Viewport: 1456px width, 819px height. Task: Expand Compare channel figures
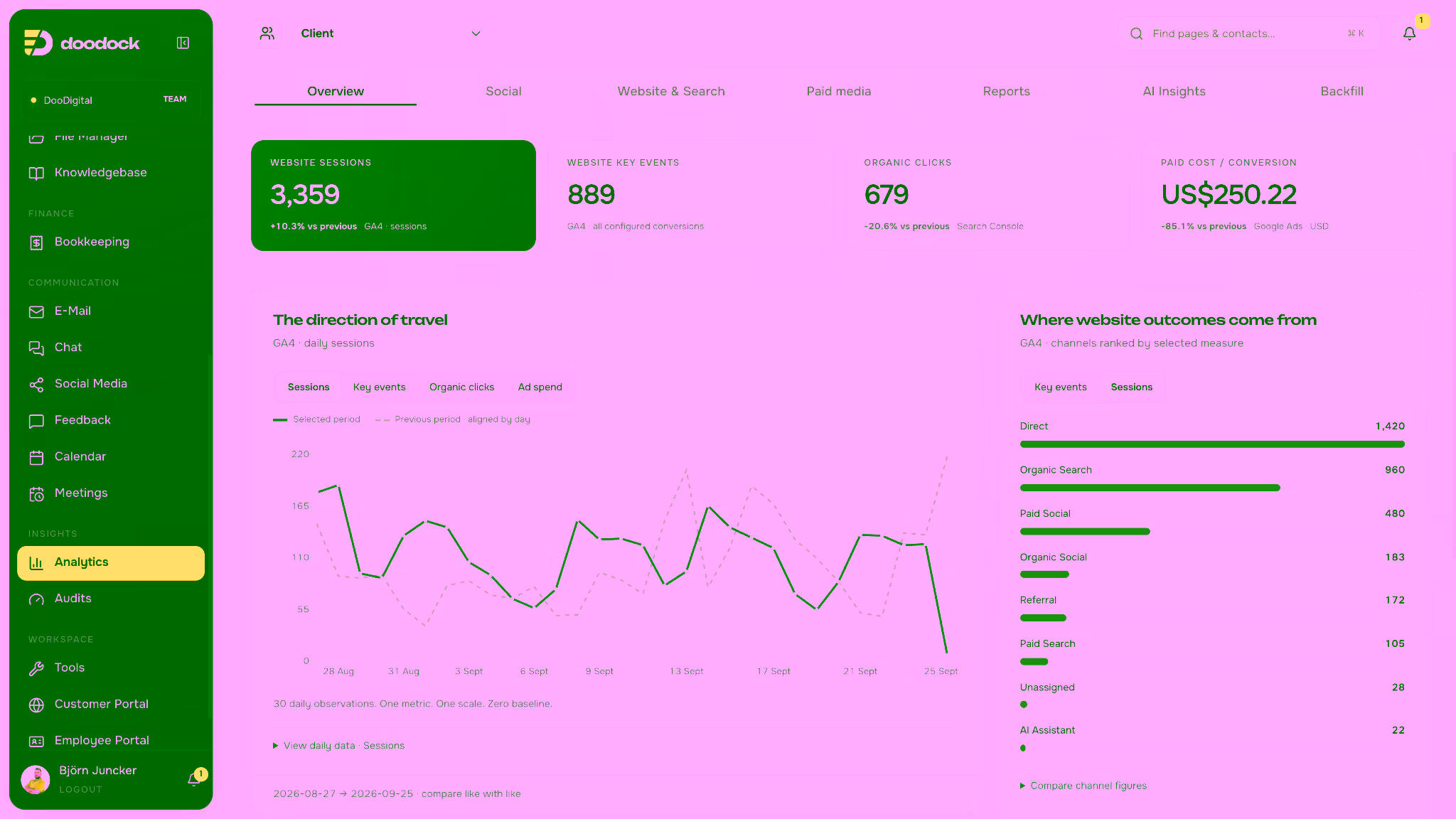pos(1083,786)
